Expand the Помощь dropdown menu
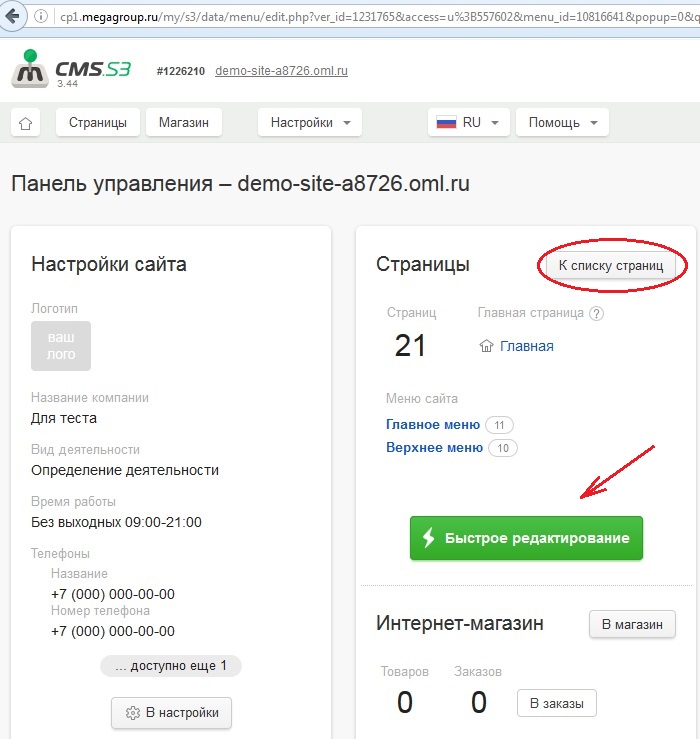The width and height of the screenshot is (700, 739). click(562, 123)
